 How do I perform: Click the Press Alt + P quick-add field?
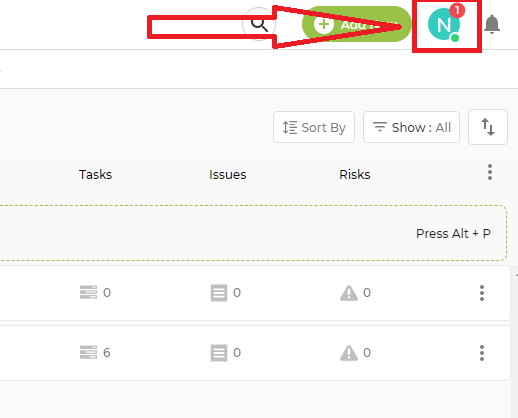pos(253,233)
